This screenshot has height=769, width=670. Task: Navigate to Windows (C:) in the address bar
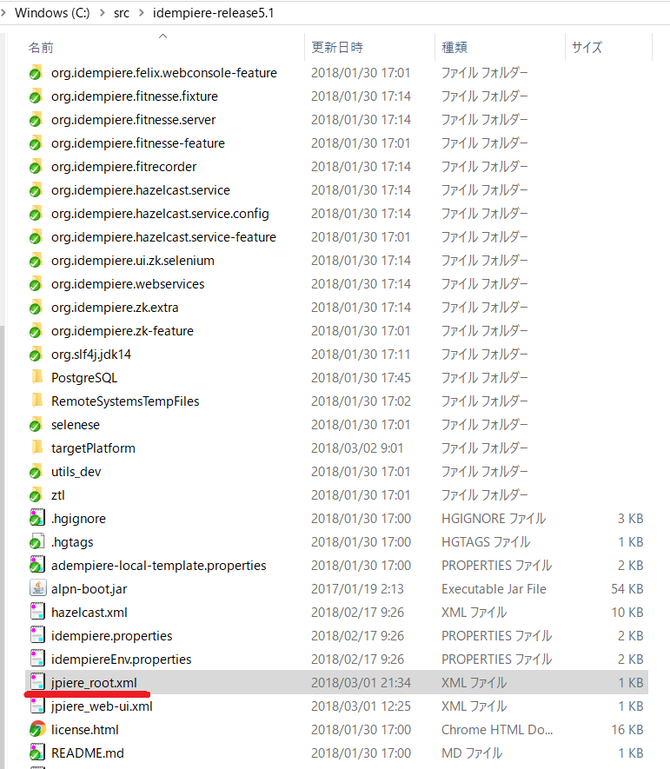tap(52, 13)
